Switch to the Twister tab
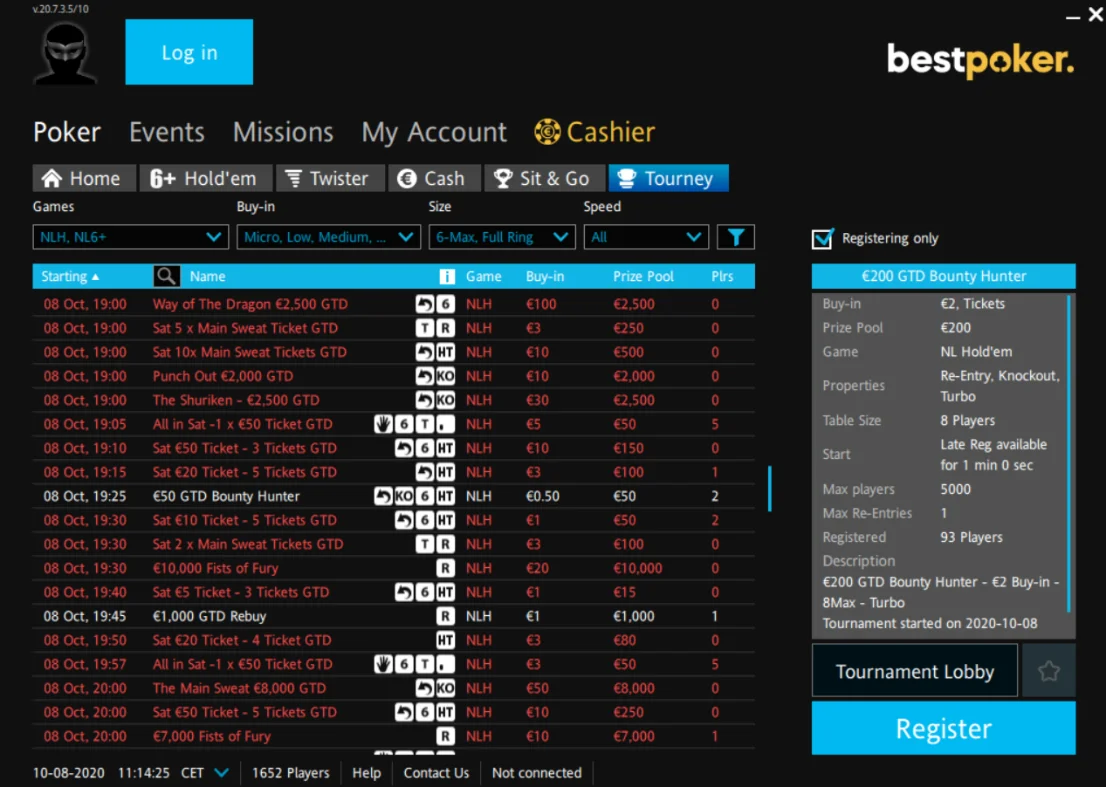Image resolution: width=1106 pixels, height=787 pixels. 330,178
